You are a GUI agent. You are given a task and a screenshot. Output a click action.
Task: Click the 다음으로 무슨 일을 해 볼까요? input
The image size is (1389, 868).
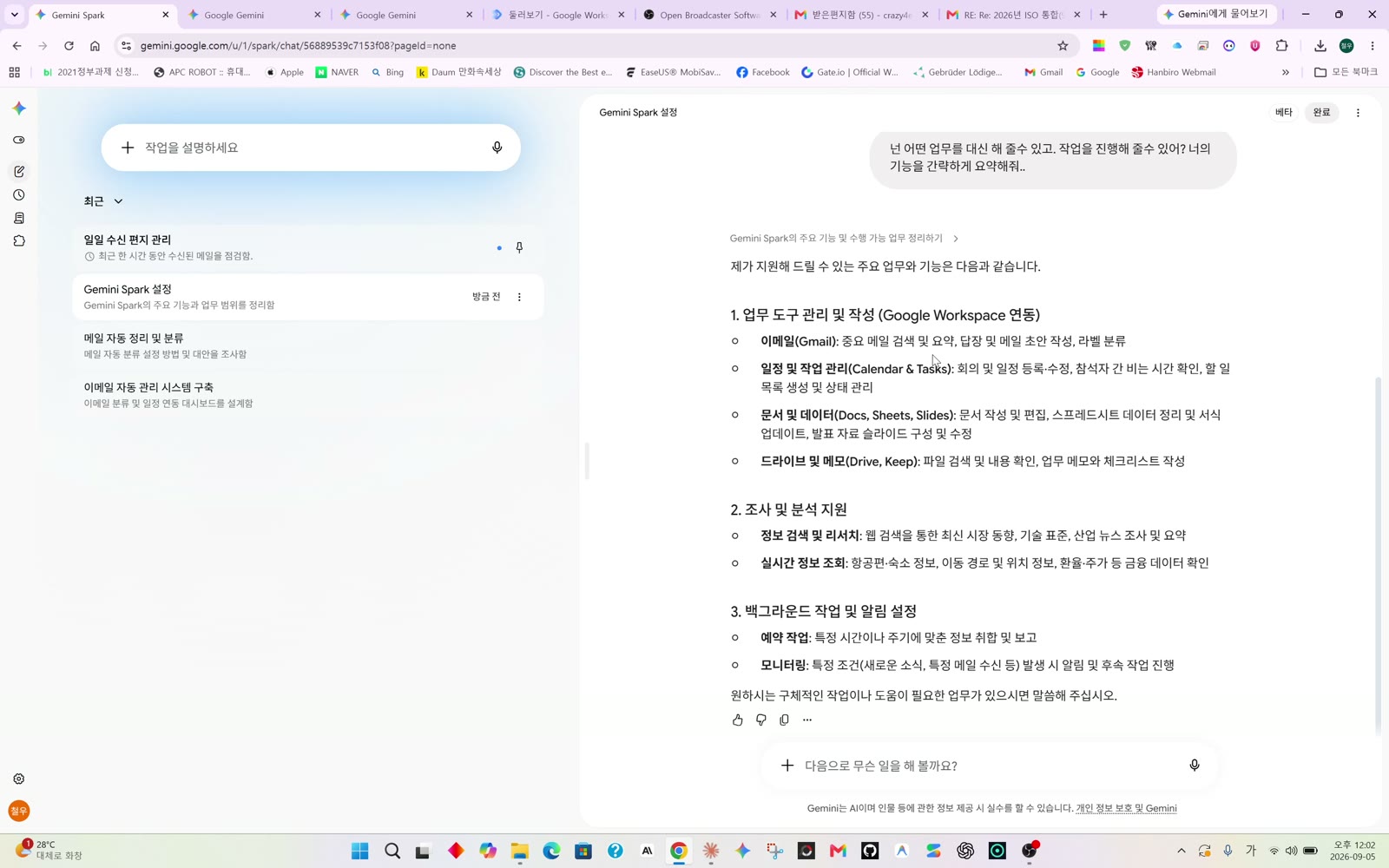(988, 766)
